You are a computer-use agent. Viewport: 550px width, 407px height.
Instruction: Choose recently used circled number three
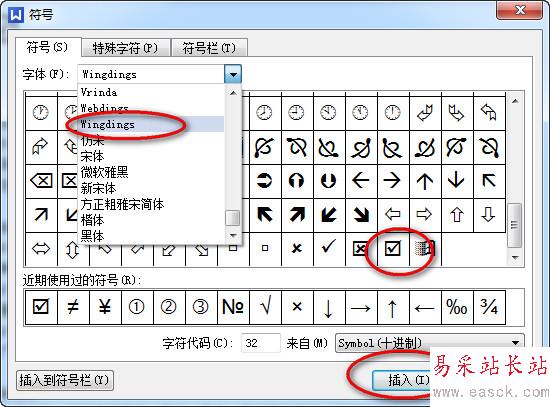coord(201,307)
